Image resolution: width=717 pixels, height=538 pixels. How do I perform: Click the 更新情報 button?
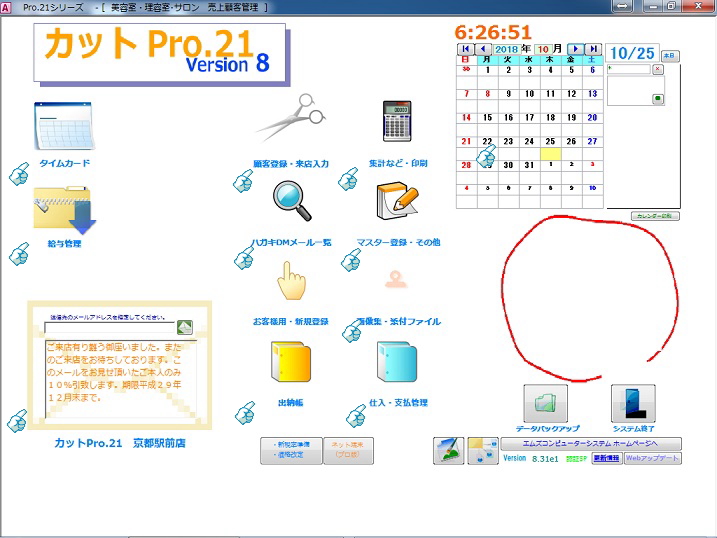[x=607, y=458]
